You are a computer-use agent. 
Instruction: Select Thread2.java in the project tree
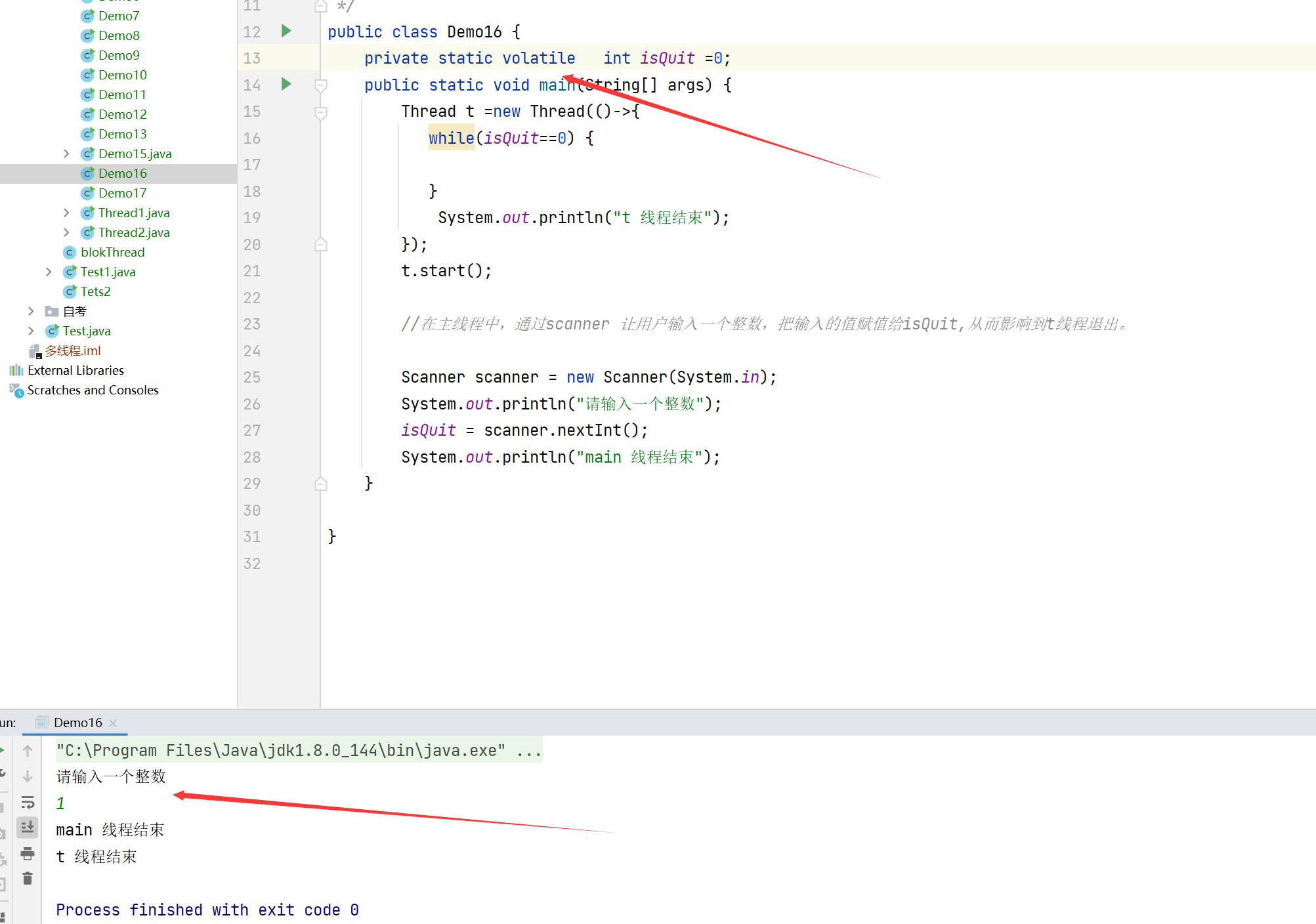click(134, 232)
